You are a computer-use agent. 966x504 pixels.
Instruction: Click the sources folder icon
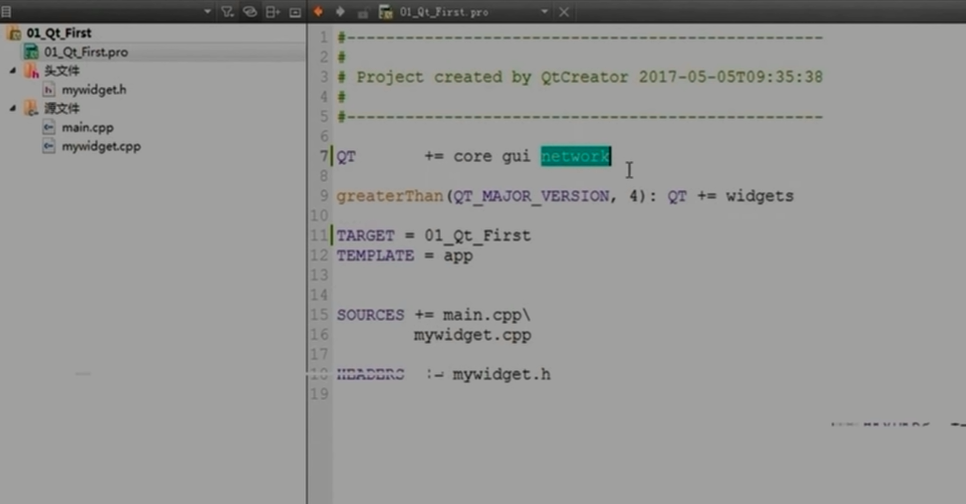(31, 108)
